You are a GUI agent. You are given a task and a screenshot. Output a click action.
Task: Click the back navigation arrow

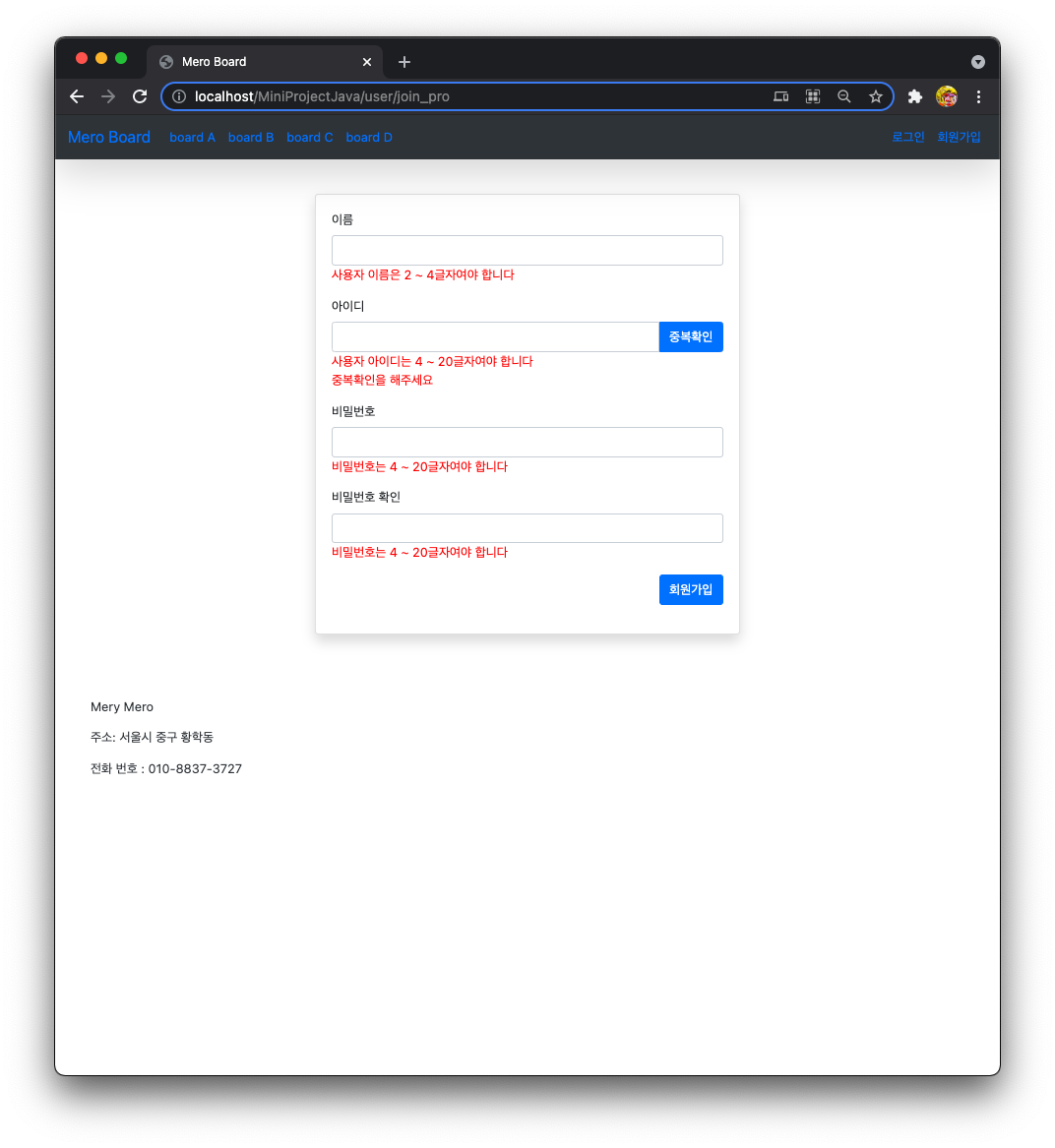tap(77, 96)
